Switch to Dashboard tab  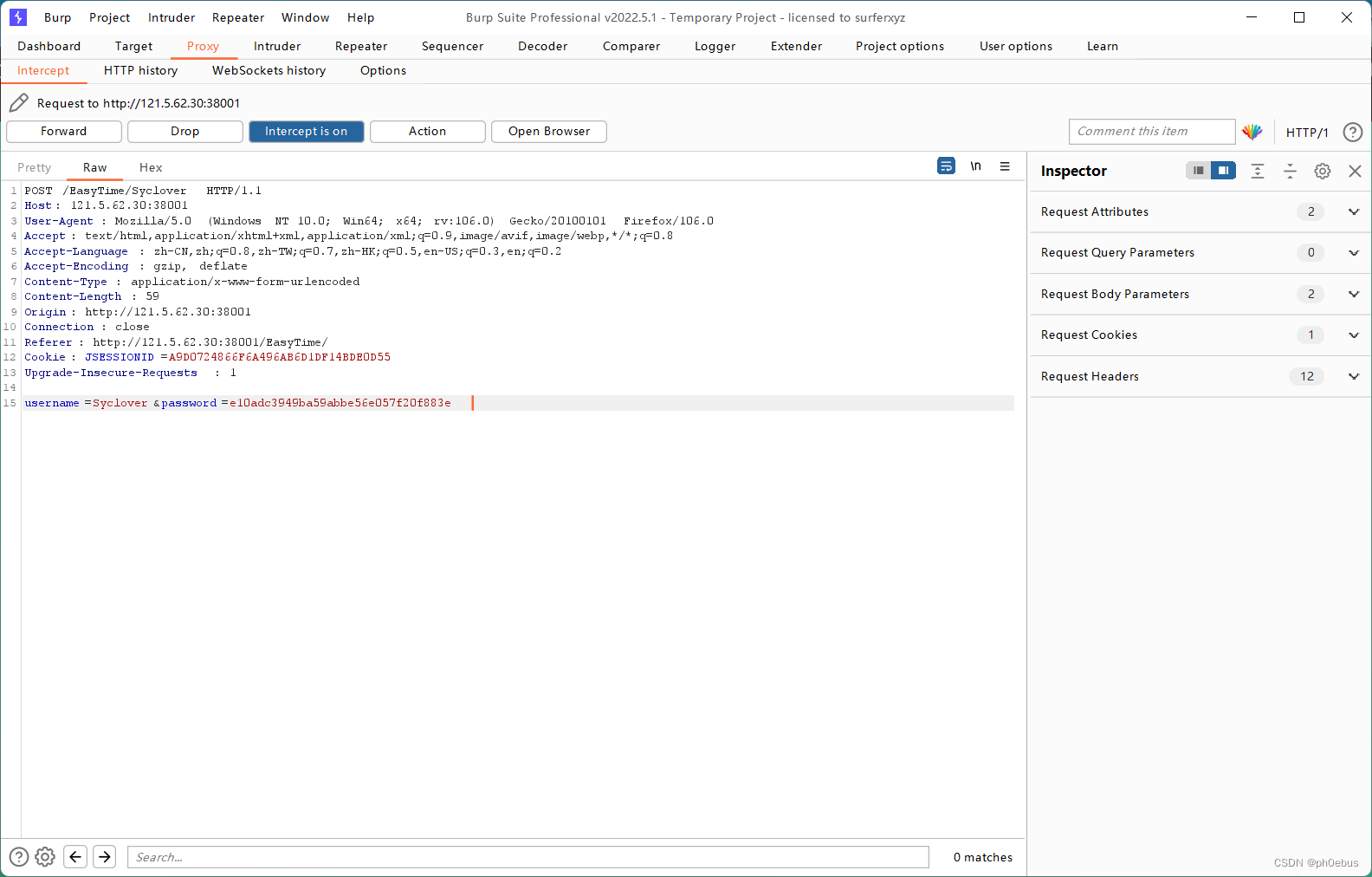point(49,46)
